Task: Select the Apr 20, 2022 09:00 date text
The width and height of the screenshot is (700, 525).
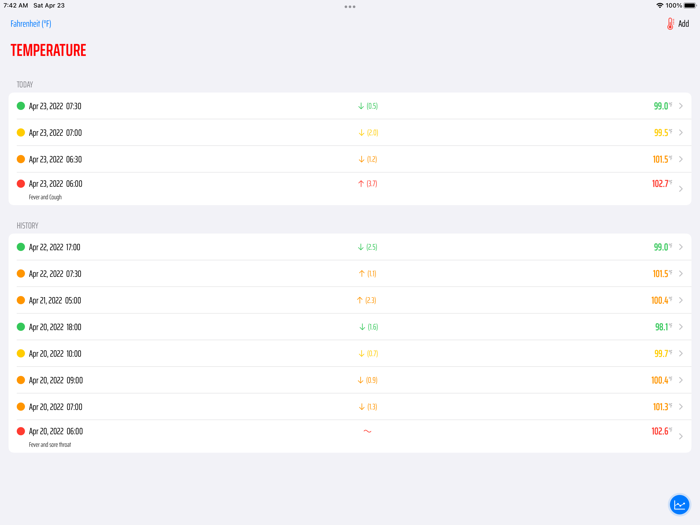Action: [x=56, y=380]
